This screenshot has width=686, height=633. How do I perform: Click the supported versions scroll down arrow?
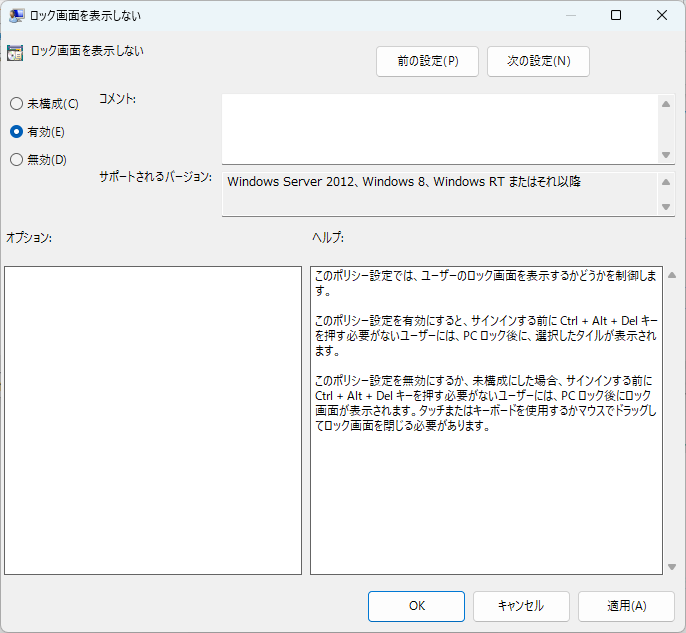[x=667, y=207]
